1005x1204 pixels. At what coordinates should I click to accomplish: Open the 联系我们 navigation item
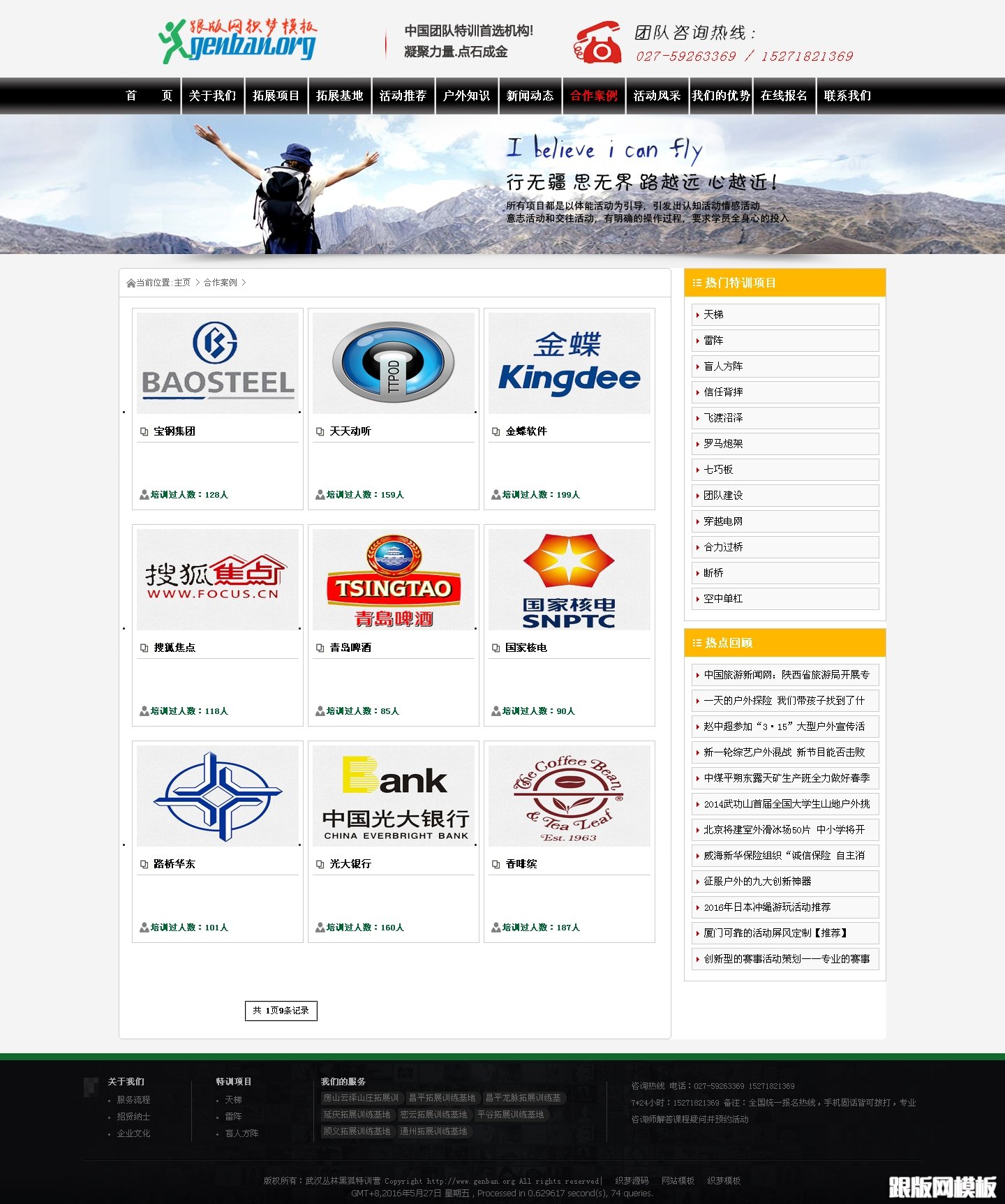pyautogui.click(x=848, y=96)
